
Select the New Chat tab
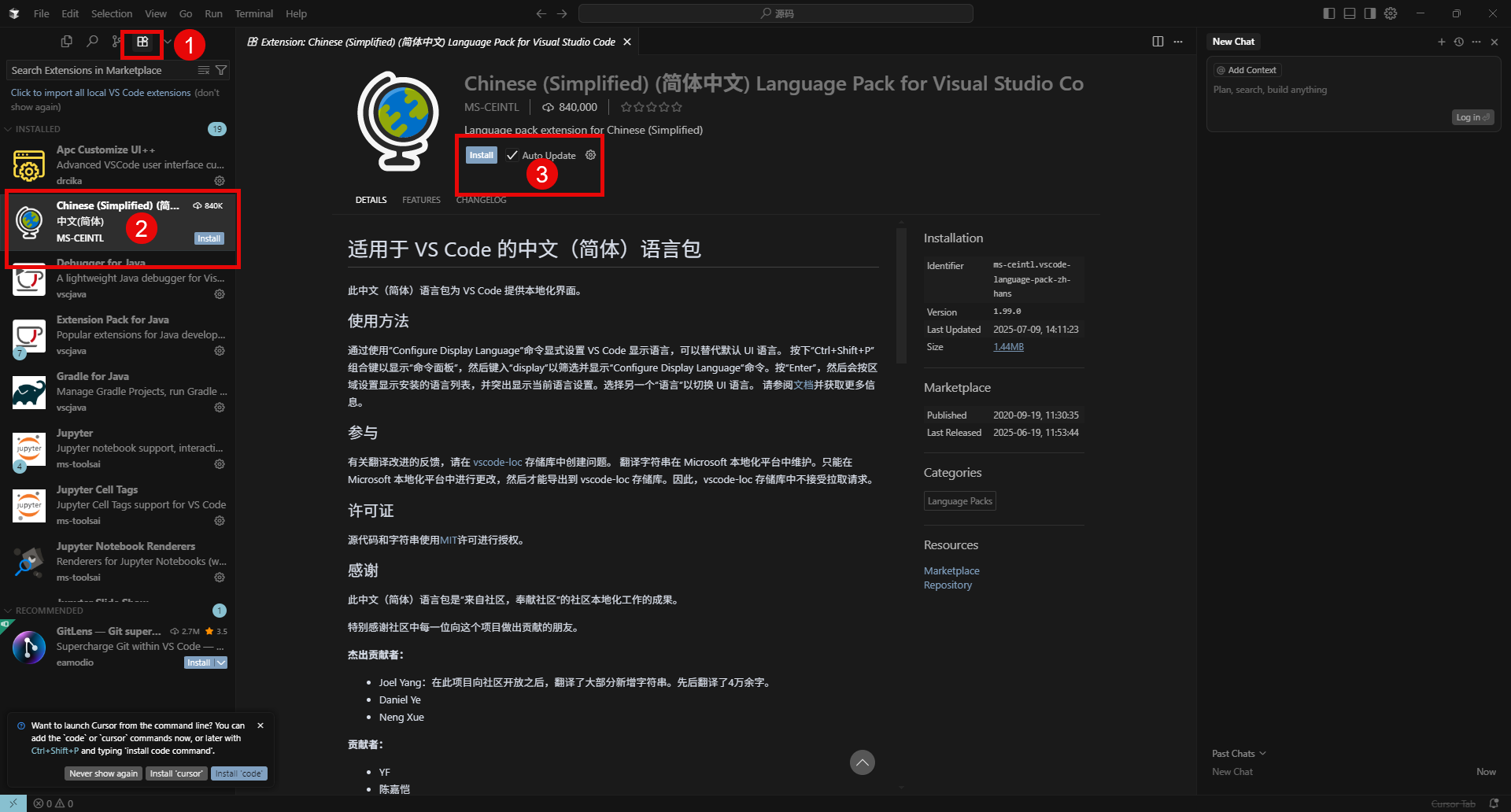pos(1233,42)
